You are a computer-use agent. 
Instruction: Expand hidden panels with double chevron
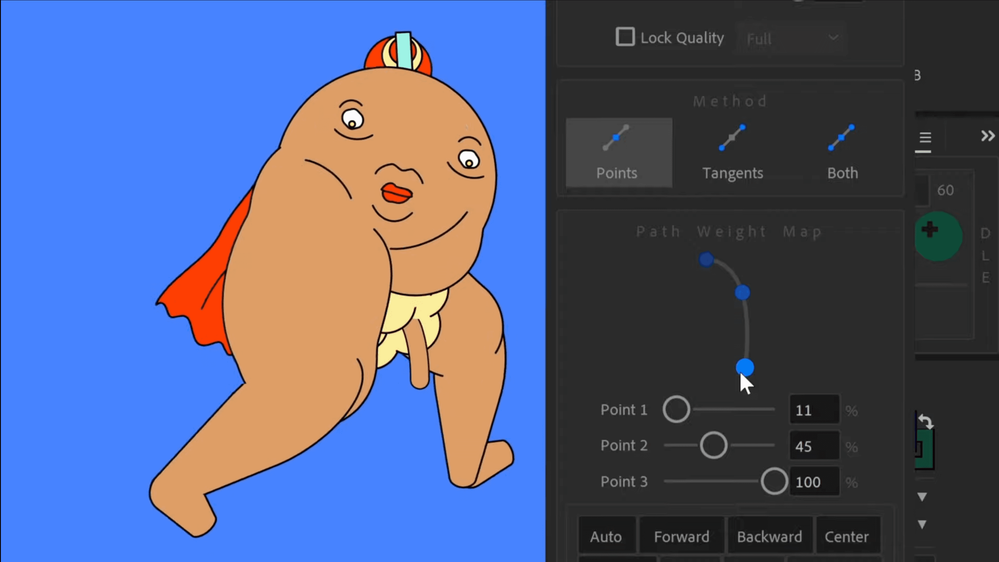tap(987, 137)
